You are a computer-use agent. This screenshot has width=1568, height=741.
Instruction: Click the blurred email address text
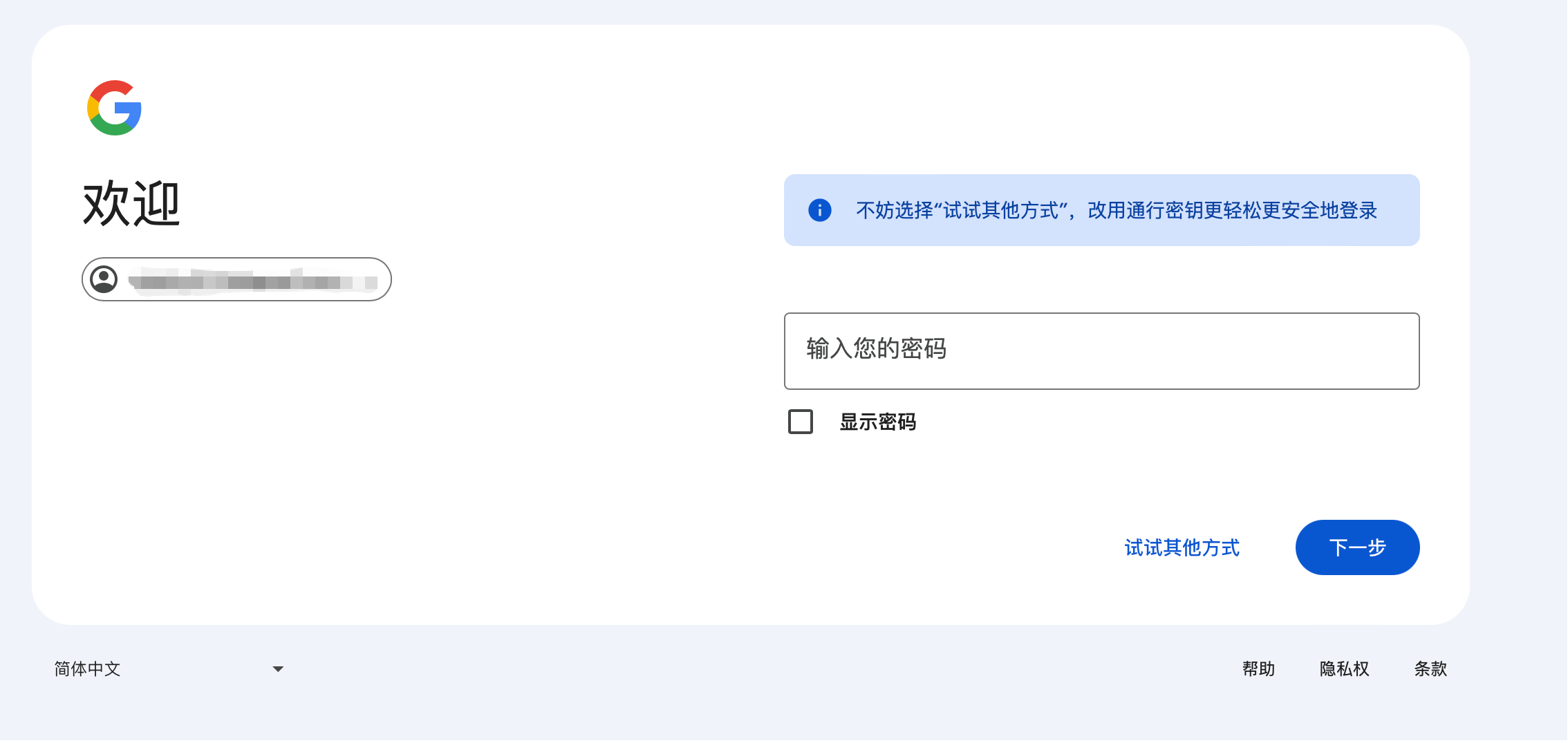[253, 281]
